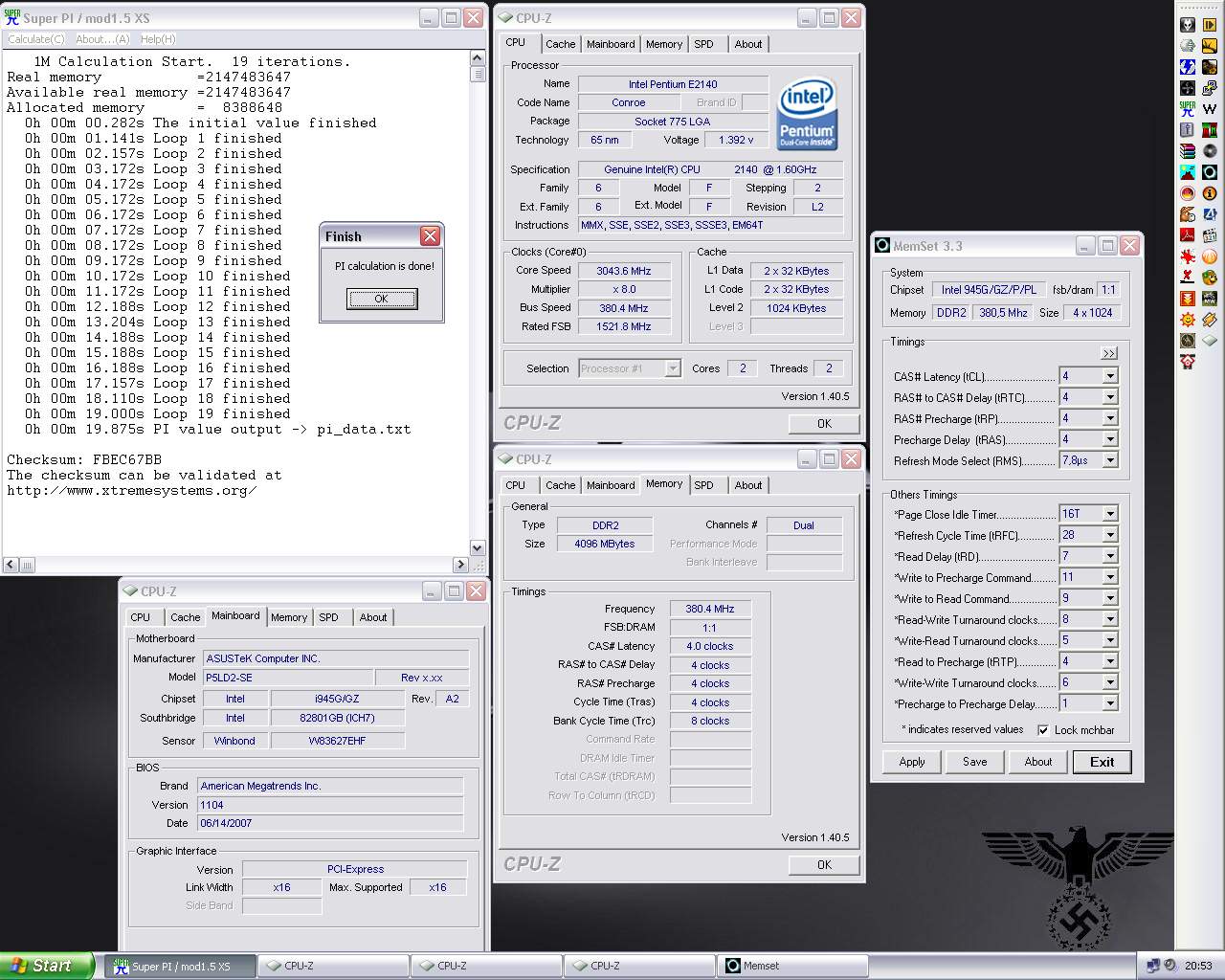This screenshot has height=980, width=1225.
Task: Open Media Player Classic 321 clapperboard icon
Action: [1210, 234]
